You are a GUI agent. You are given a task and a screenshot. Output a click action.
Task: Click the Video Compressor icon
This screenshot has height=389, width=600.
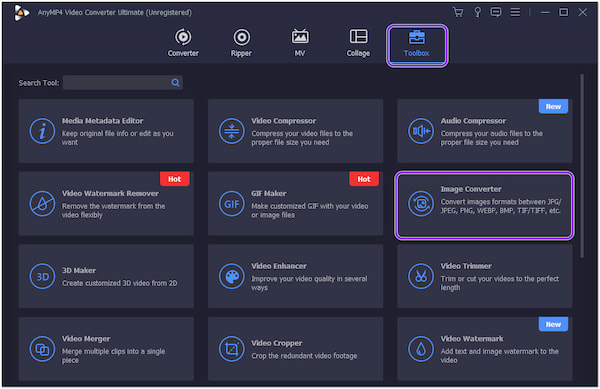pos(232,131)
